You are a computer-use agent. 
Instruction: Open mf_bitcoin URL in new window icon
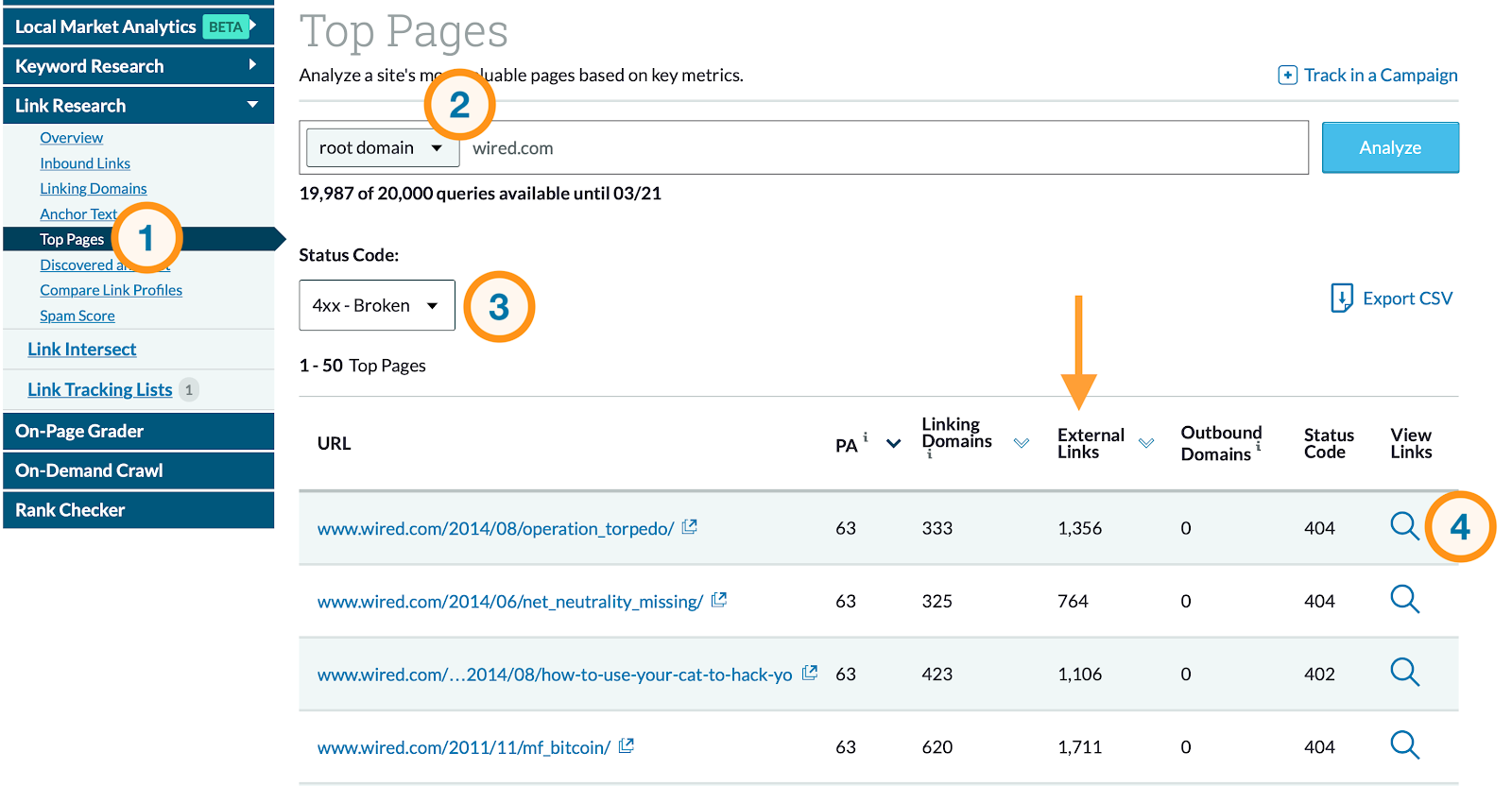click(x=627, y=746)
